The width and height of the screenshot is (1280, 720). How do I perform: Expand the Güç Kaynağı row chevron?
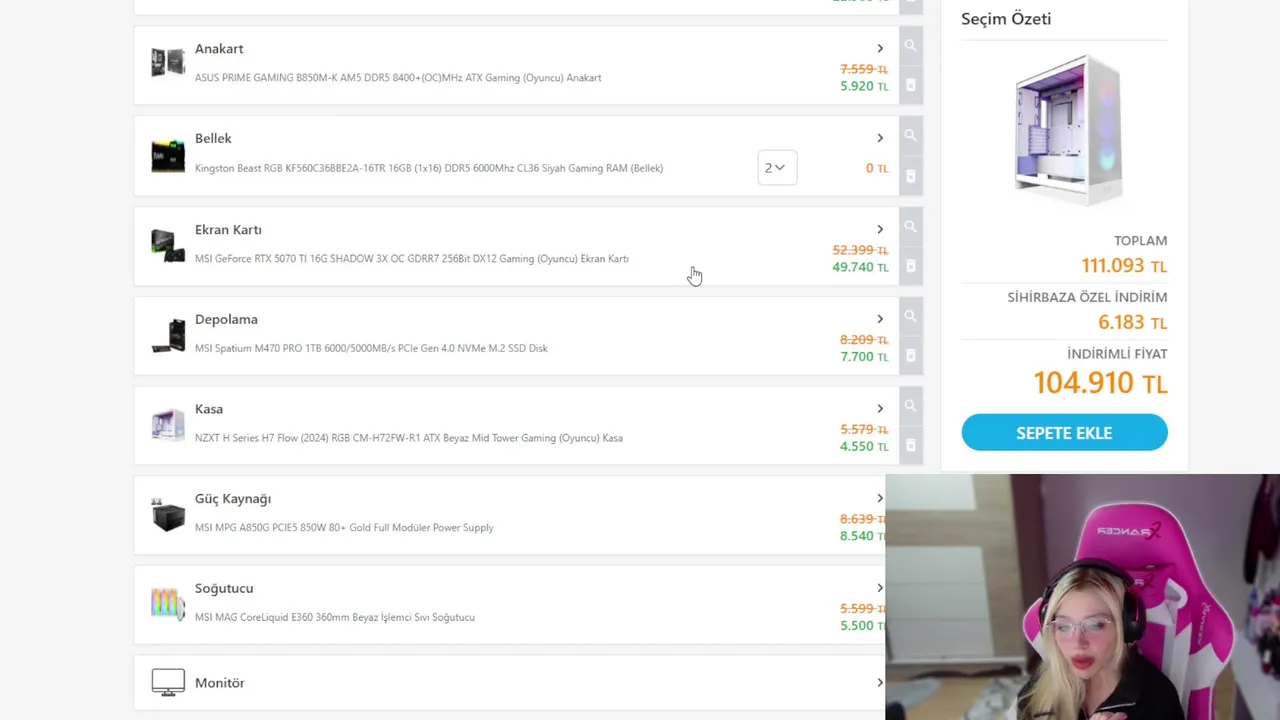click(880, 498)
